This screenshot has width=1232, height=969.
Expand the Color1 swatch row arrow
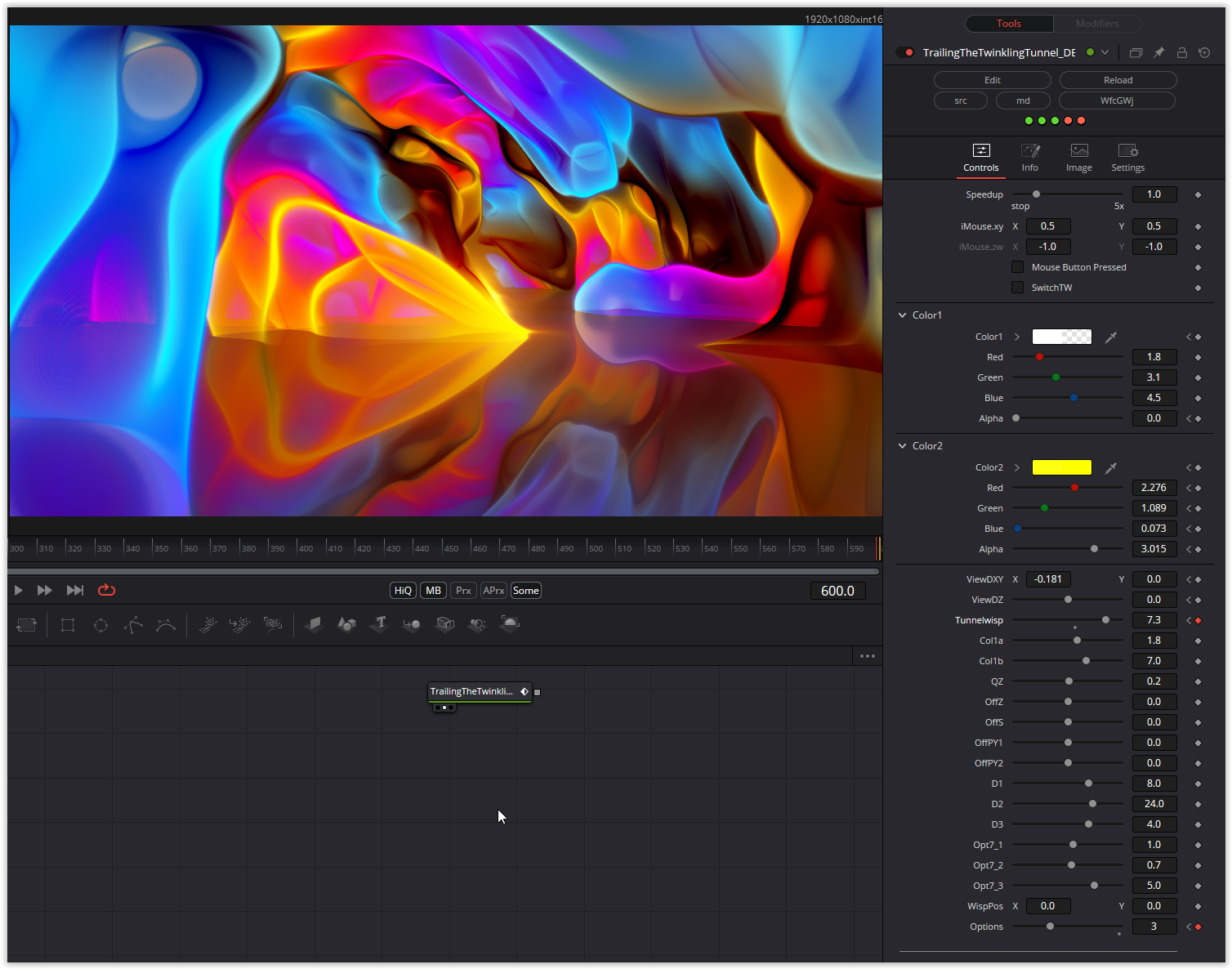click(x=1017, y=337)
